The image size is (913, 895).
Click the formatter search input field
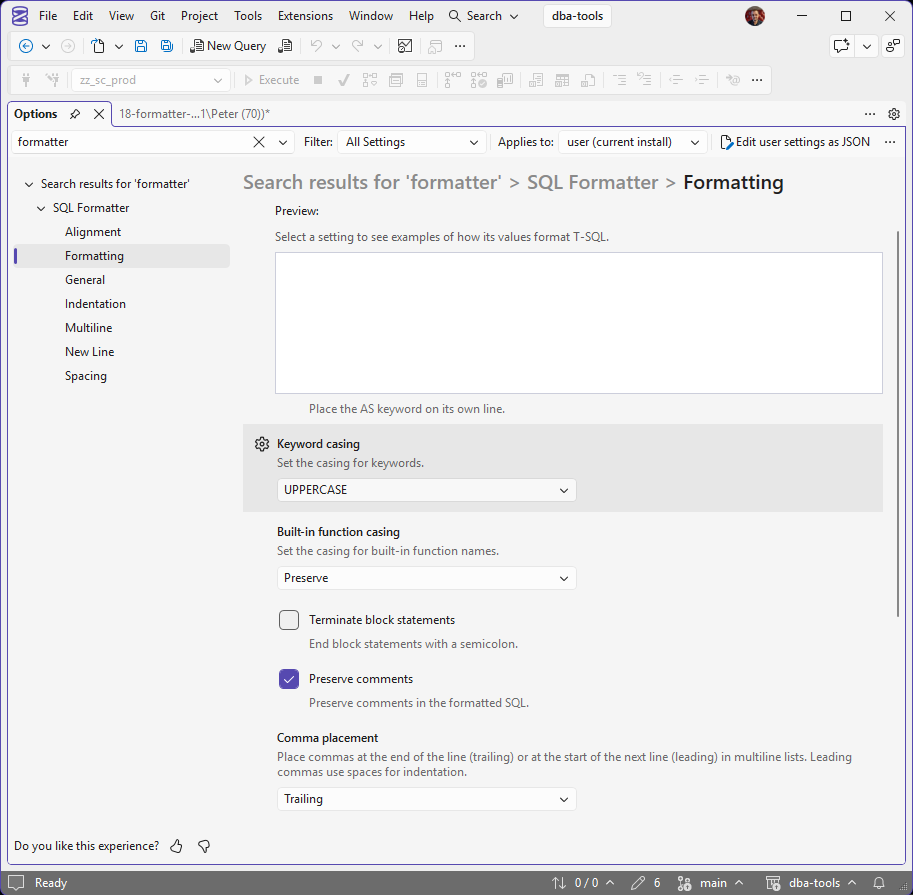point(133,142)
